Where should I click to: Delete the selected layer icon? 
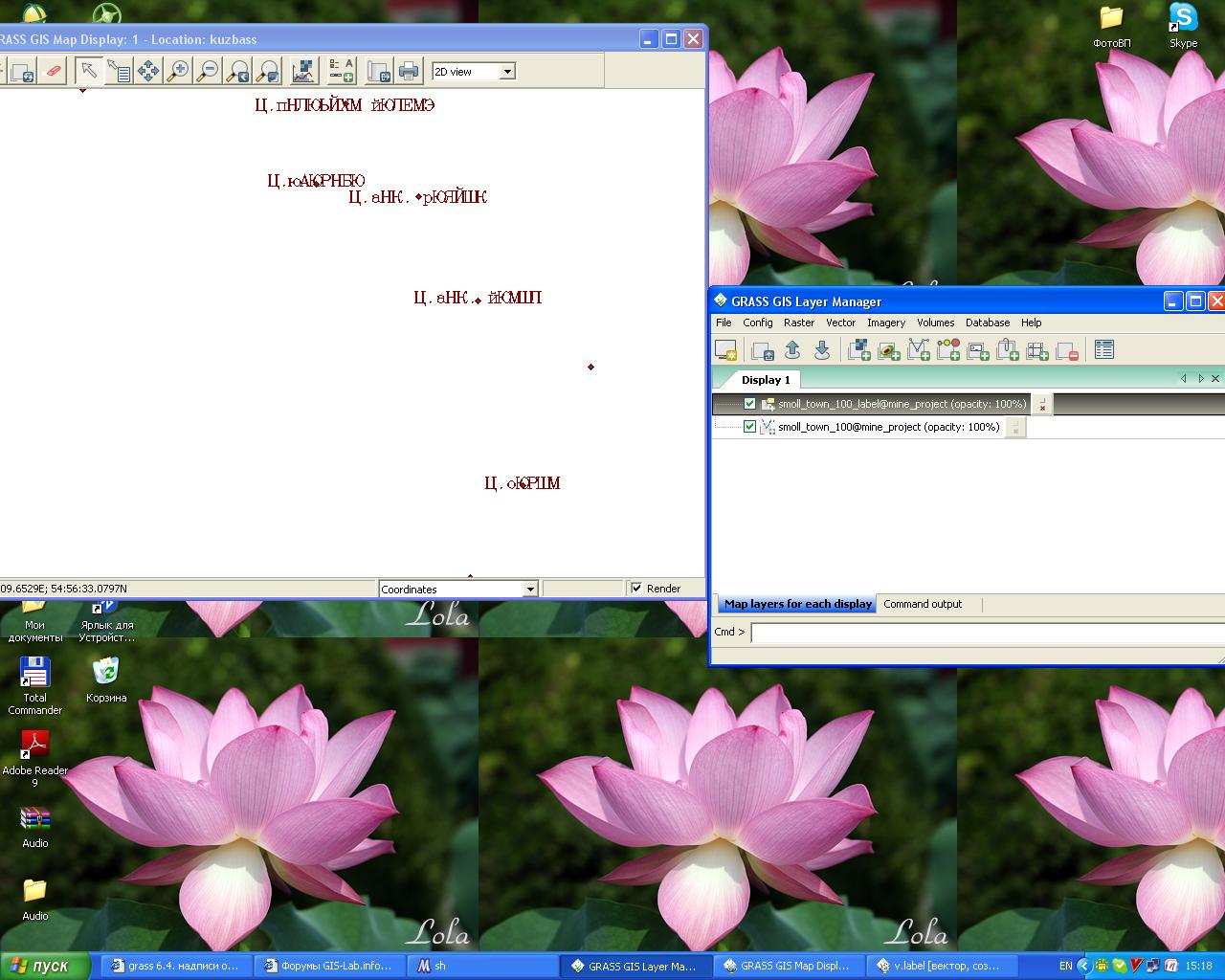click(x=1067, y=350)
